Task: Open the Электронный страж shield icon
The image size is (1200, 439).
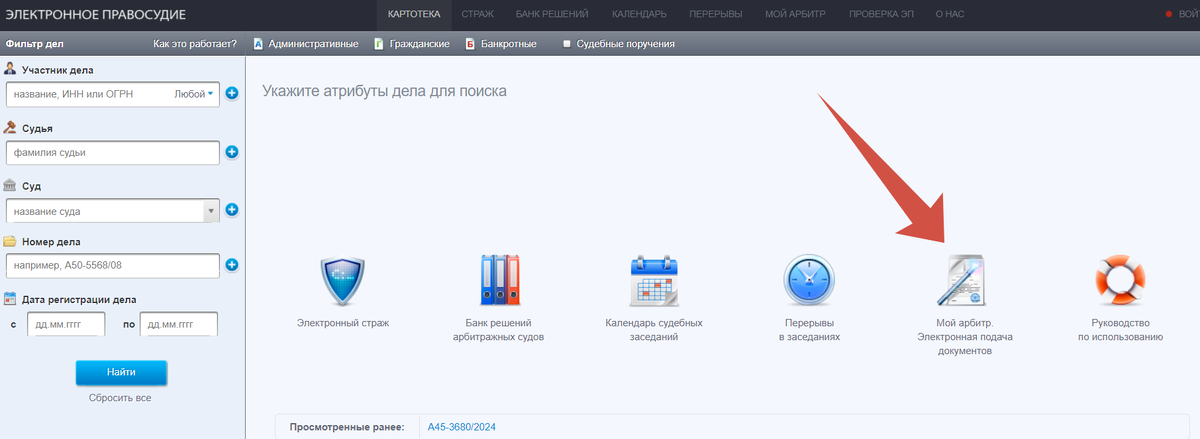Action: [x=343, y=279]
